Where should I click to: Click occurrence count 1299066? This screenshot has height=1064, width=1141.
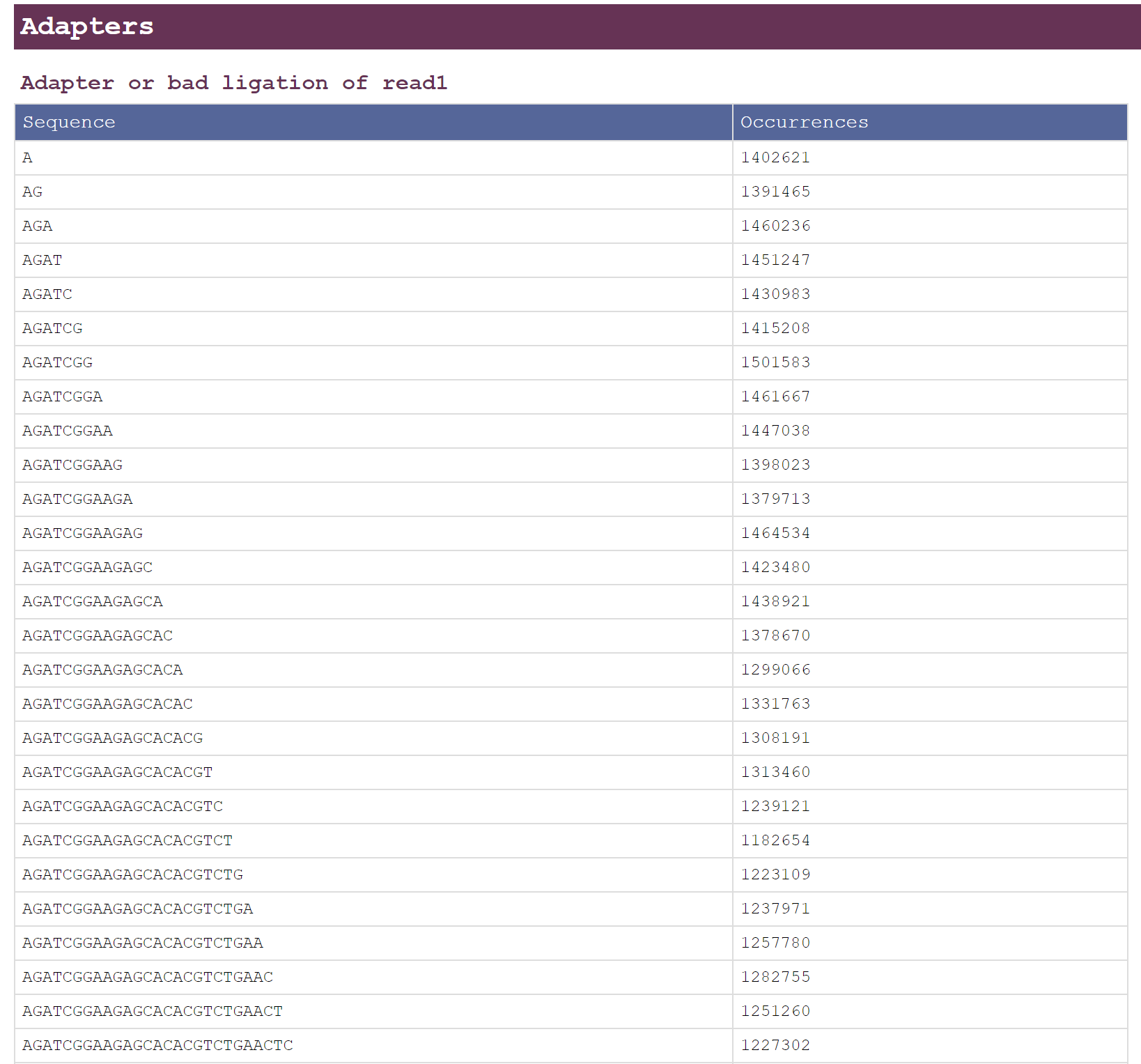[x=775, y=670]
